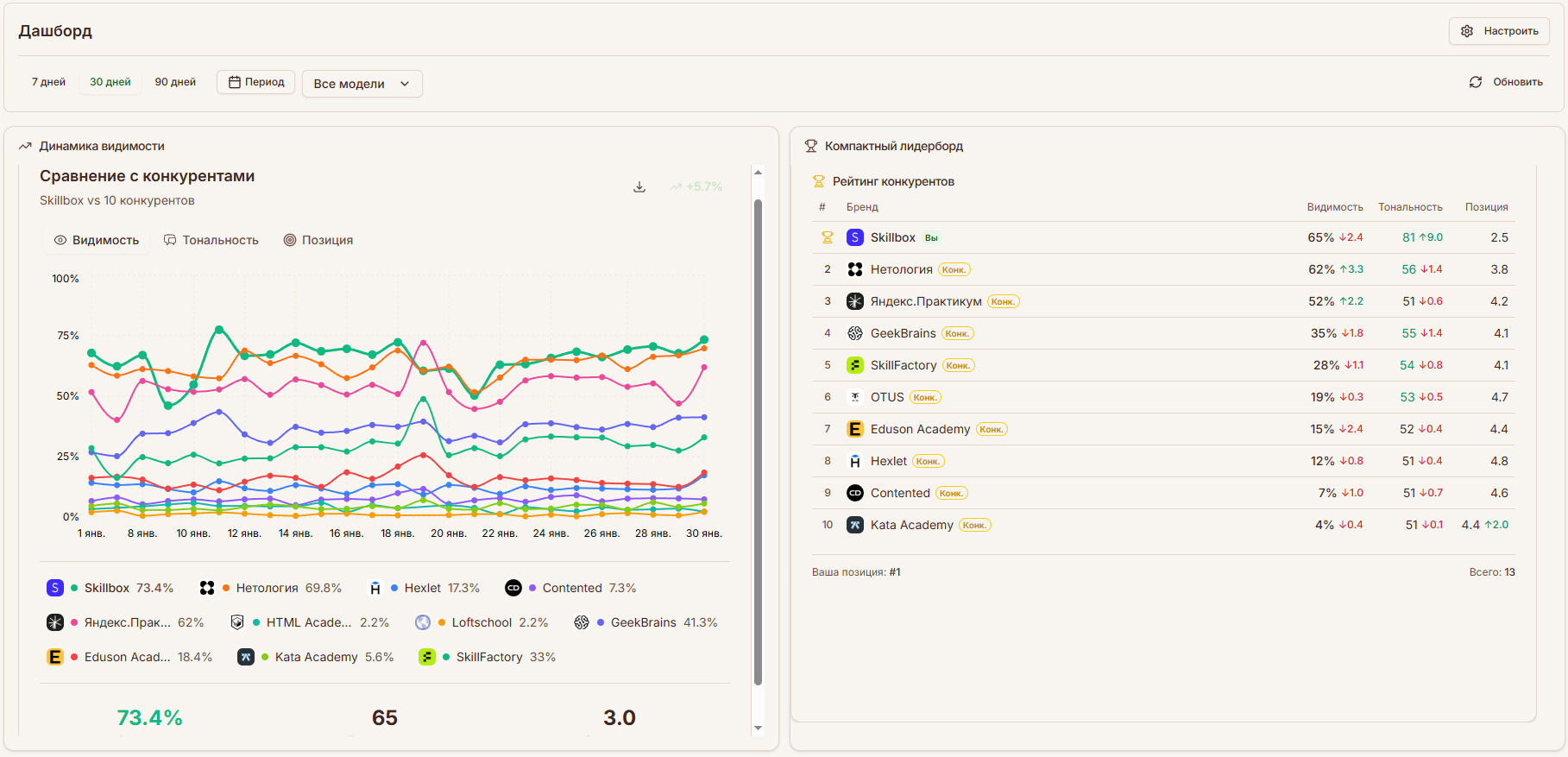The width and height of the screenshot is (1568, 757).
Task: Click the Kata Academy logo in leaderboard
Action: 854,525
